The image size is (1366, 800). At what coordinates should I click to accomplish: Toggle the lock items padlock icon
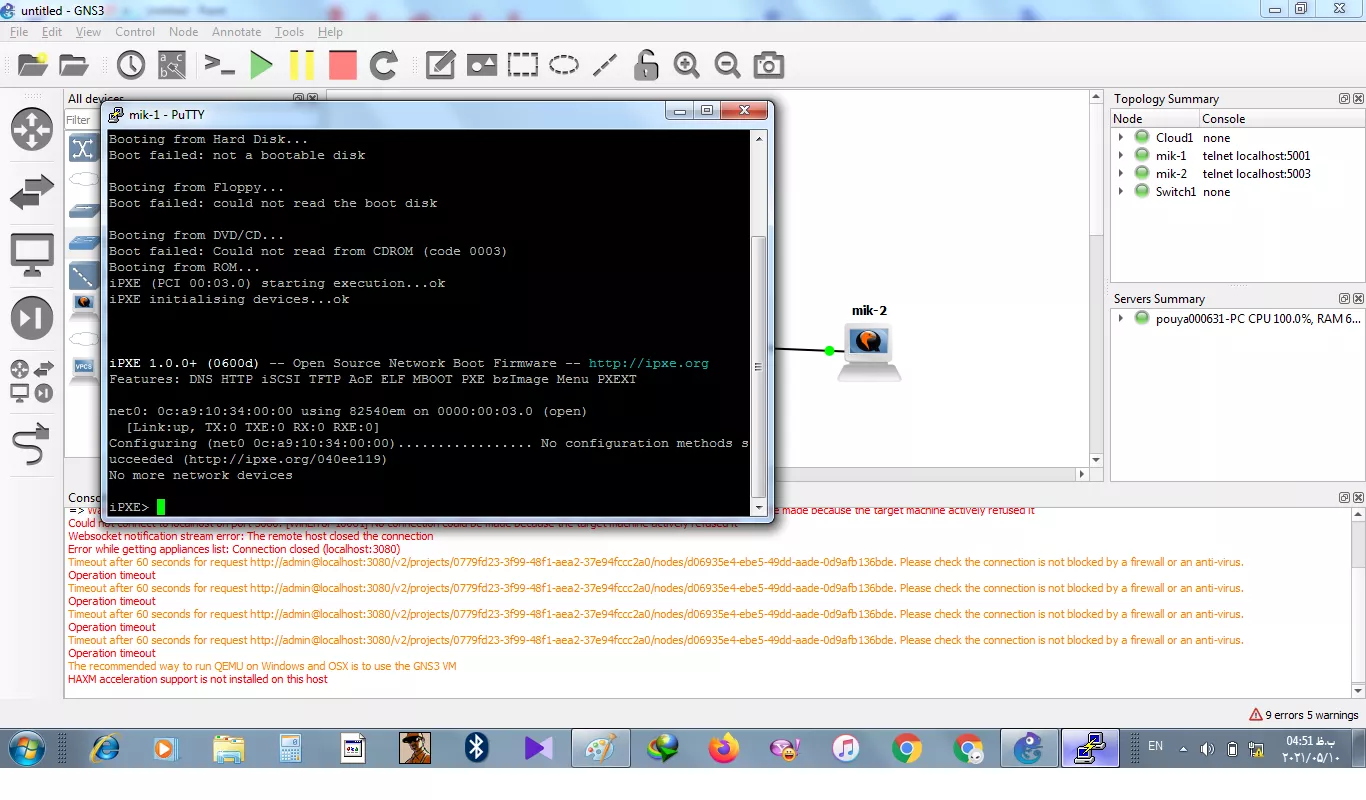pos(646,66)
